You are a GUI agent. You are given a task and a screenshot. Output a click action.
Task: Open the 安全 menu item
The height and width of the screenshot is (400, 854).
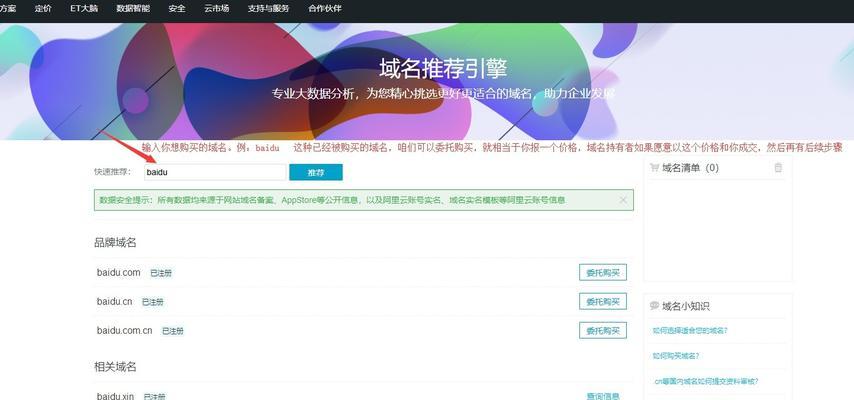click(x=177, y=9)
